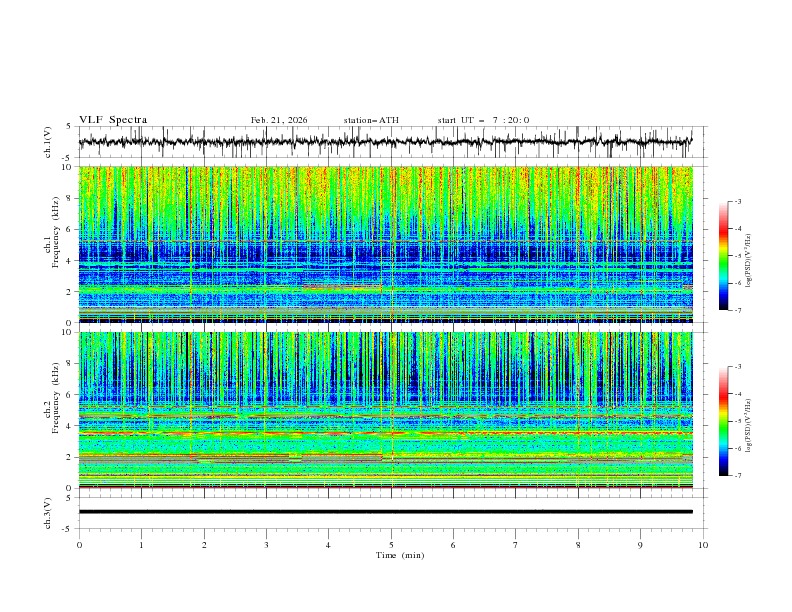Click the ch.1 voltage waveform trace panel
The image size is (792, 612).
coord(385,142)
